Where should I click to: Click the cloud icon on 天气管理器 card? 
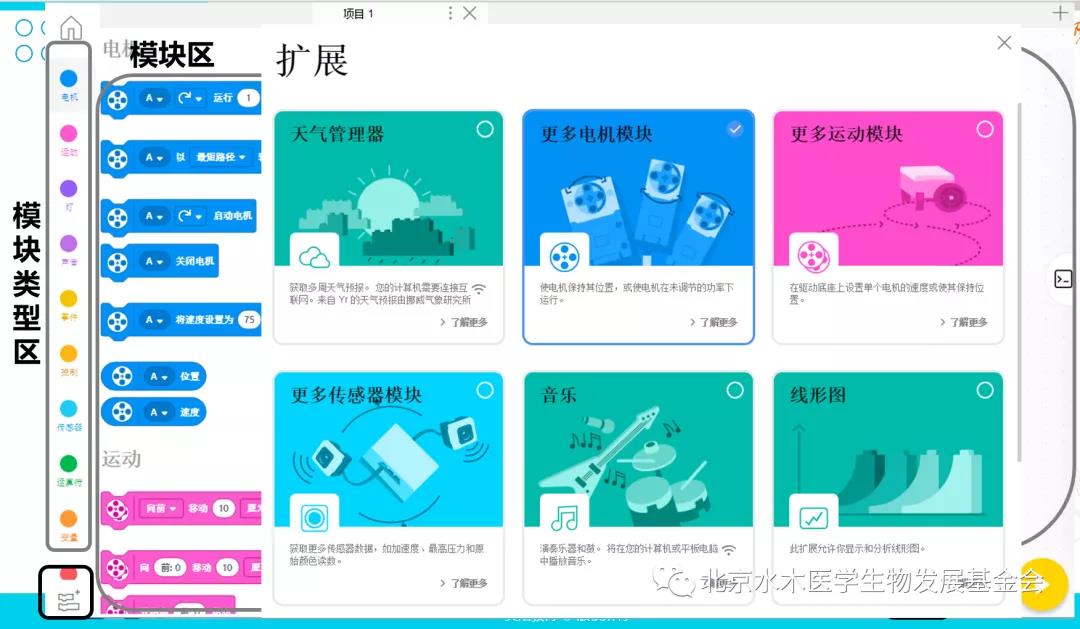coord(314,257)
